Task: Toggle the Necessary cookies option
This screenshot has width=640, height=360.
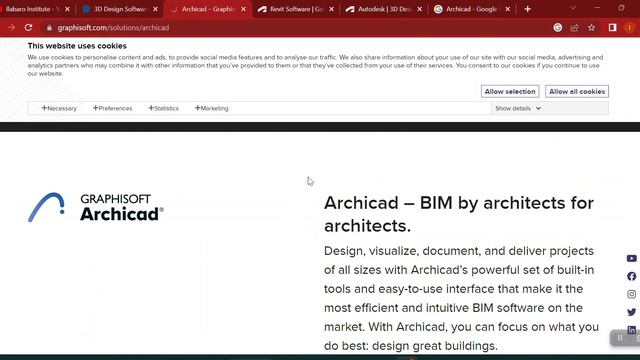Action: click(x=59, y=108)
